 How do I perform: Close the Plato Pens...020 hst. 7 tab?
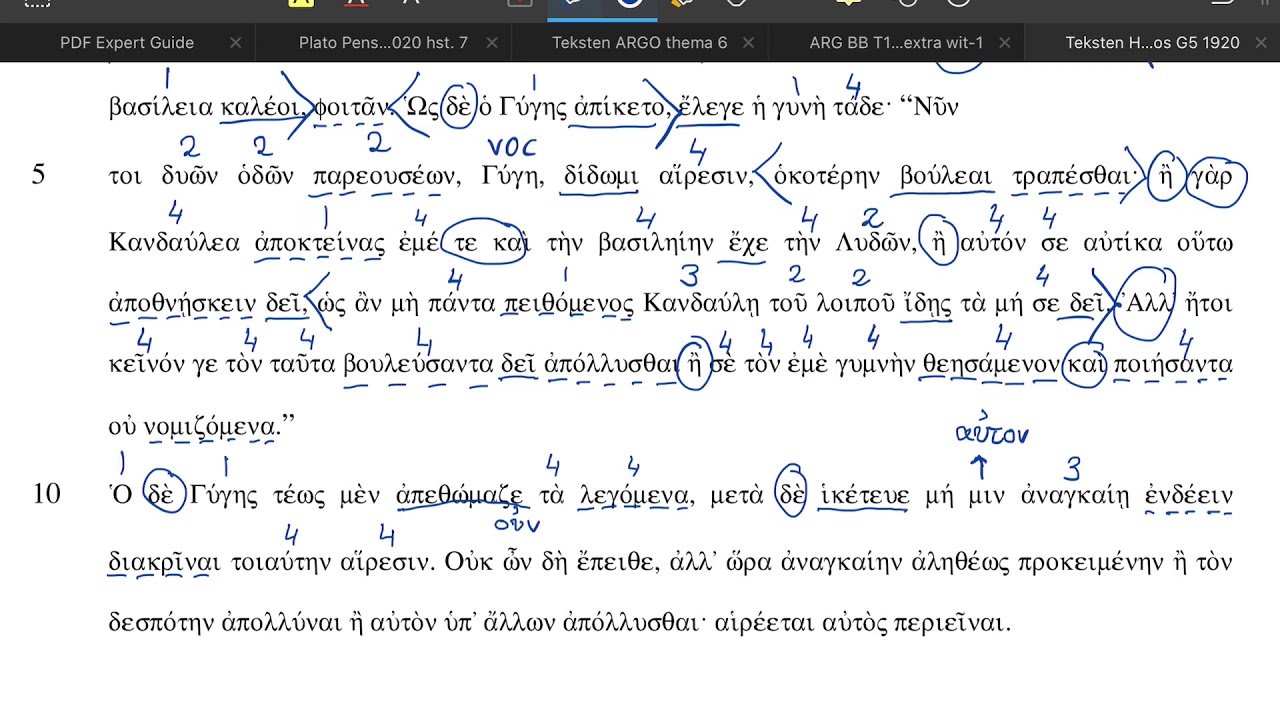[491, 43]
